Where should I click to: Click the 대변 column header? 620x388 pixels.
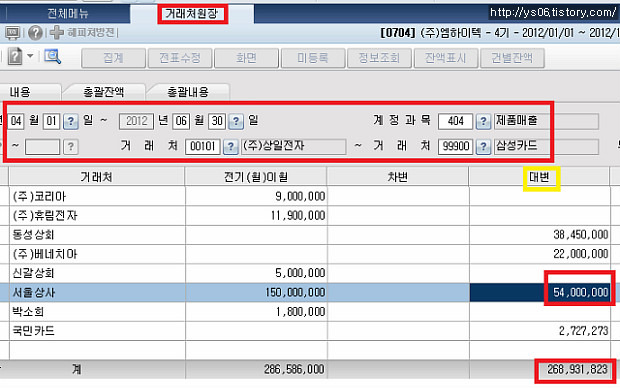pyautogui.click(x=539, y=176)
